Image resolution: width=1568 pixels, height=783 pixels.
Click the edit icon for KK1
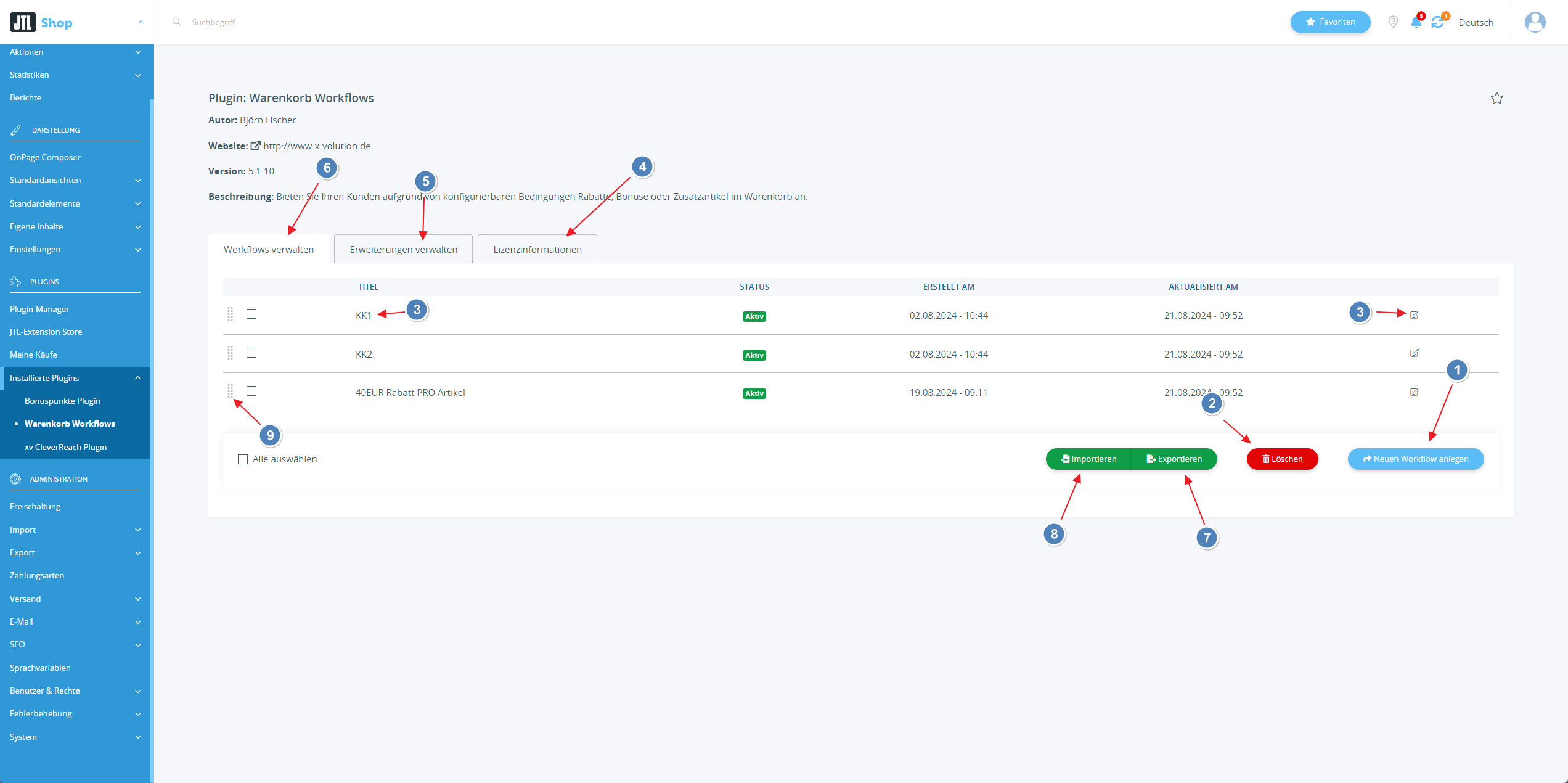[1415, 314]
